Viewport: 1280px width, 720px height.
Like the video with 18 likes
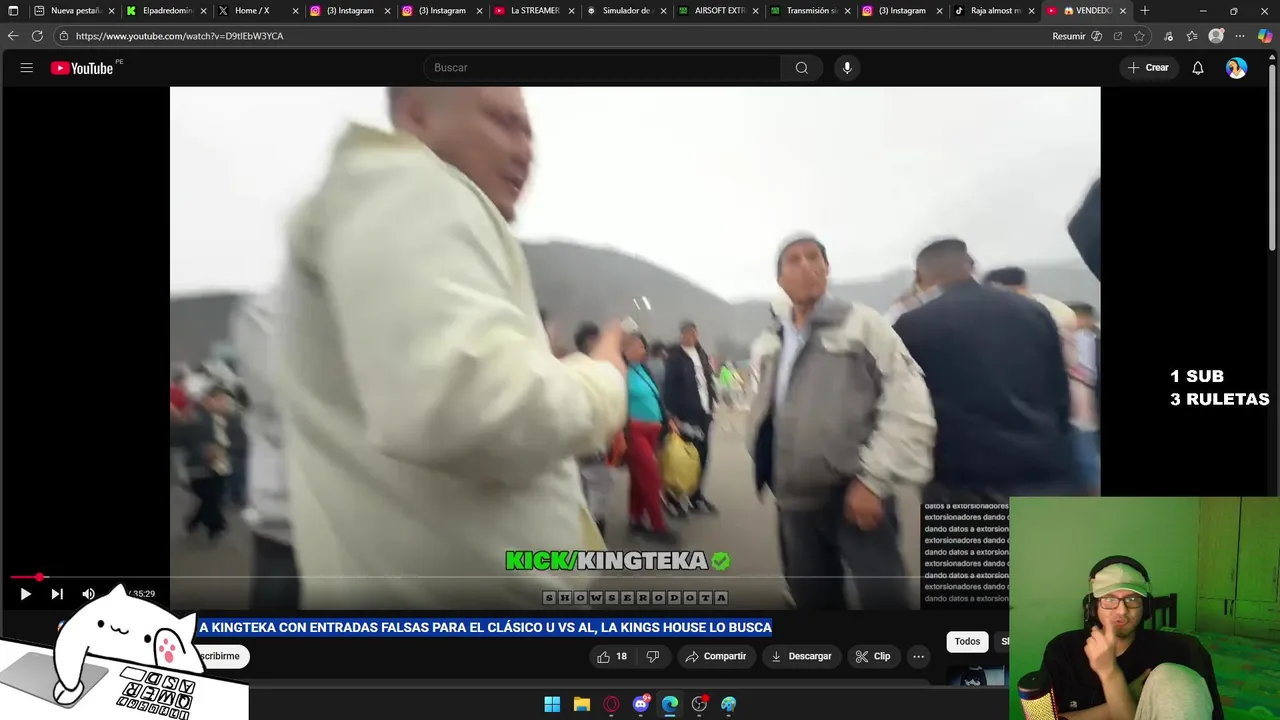pos(611,656)
